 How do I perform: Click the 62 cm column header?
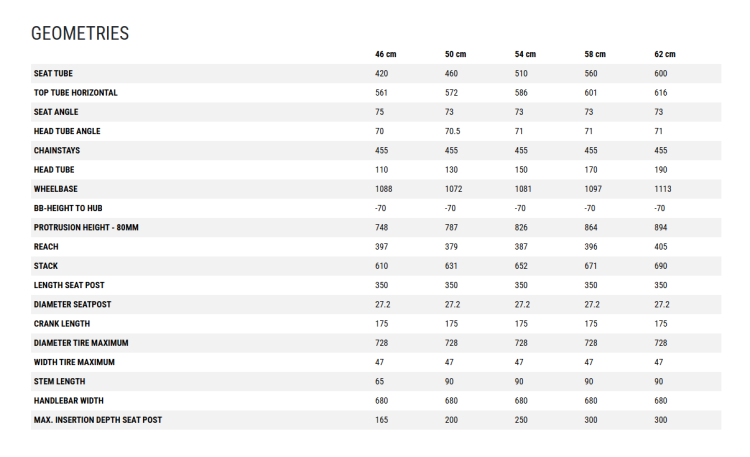665,54
